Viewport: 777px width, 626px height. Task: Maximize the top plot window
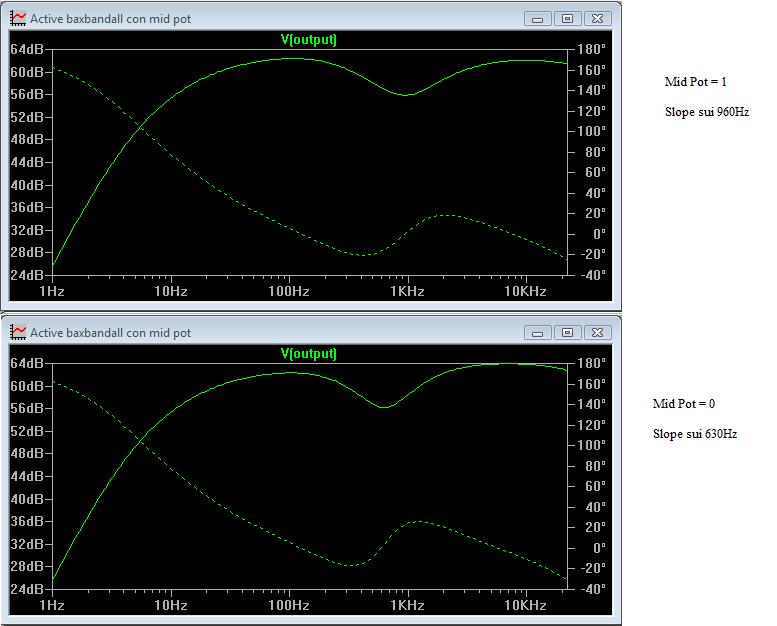[567, 18]
